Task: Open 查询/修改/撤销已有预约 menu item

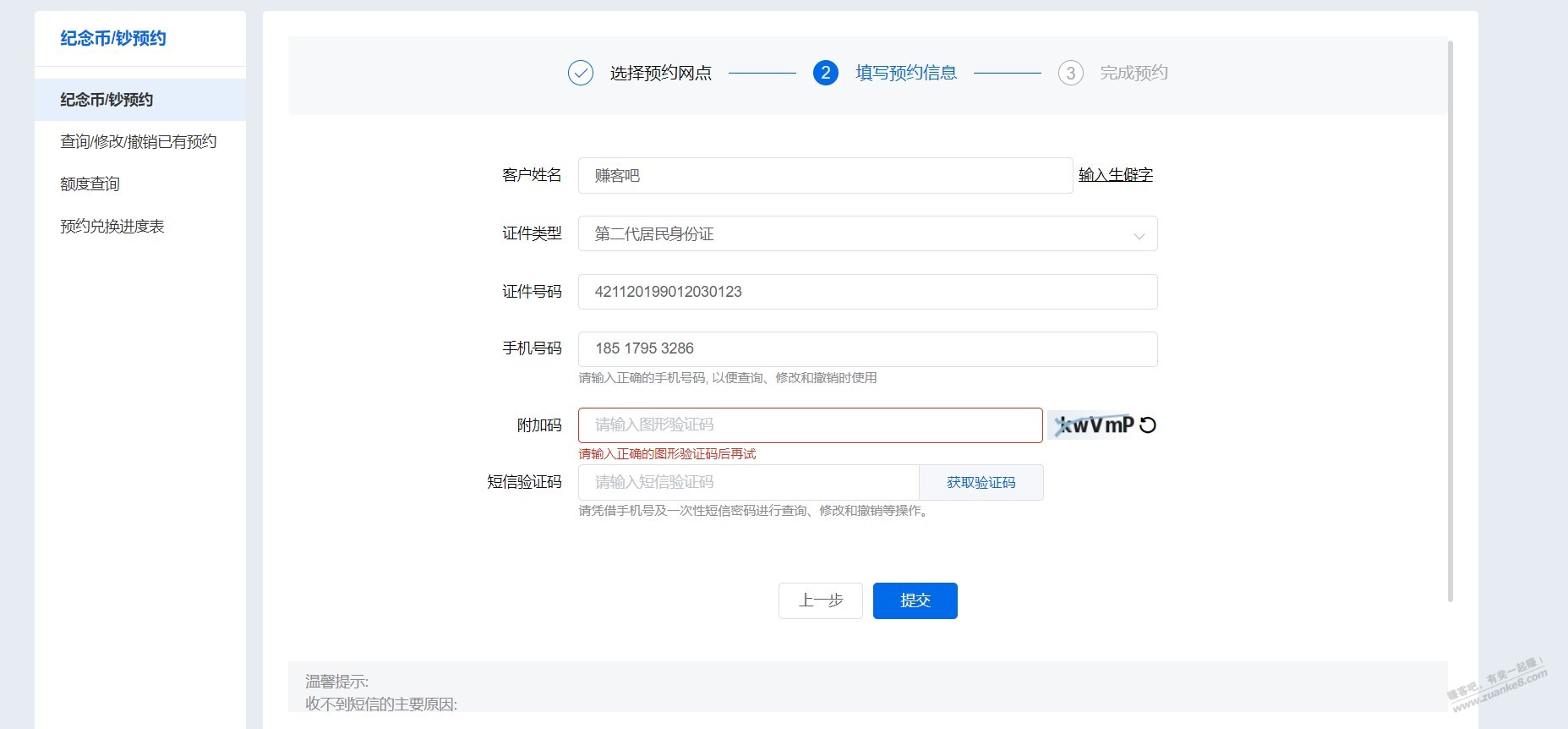Action: [140, 142]
